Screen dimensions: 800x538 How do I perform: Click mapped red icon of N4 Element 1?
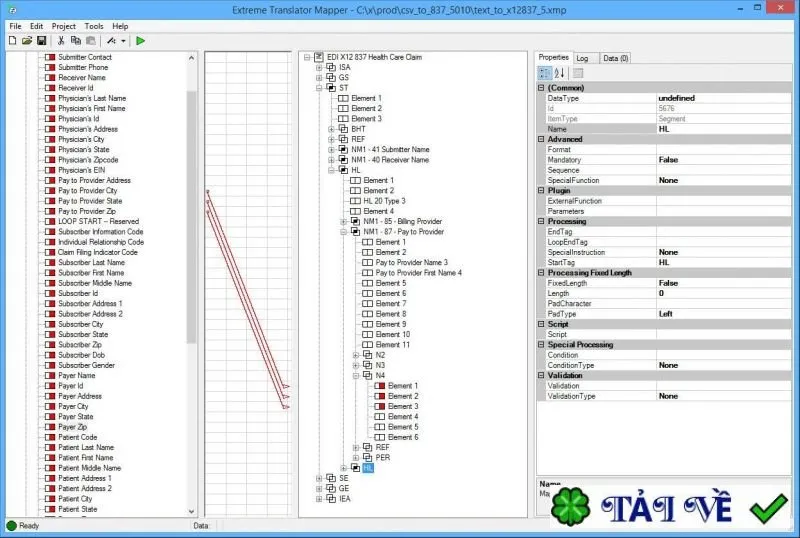pos(380,386)
